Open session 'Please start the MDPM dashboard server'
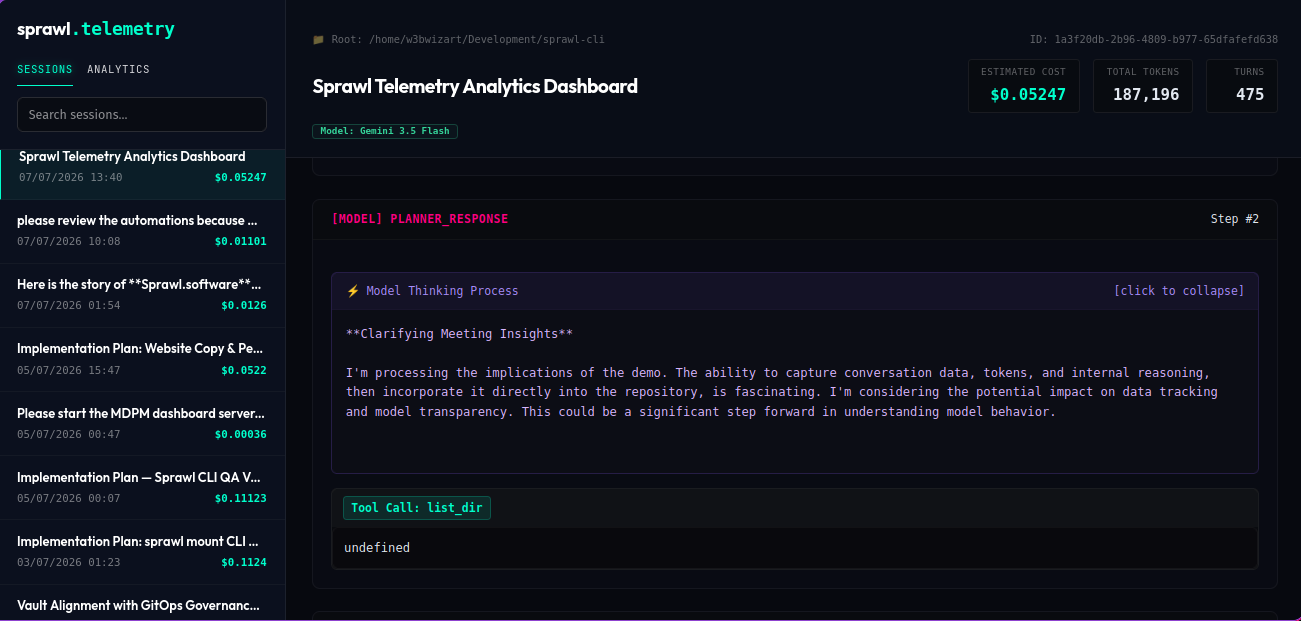The image size is (1301, 621). 142,423
